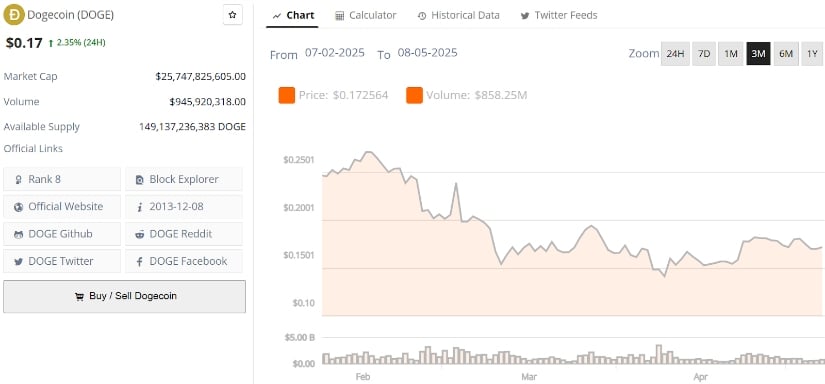Open the Chart tab
Image resolution: width=825 pixels, height=384 pixels.
point(293,15)
